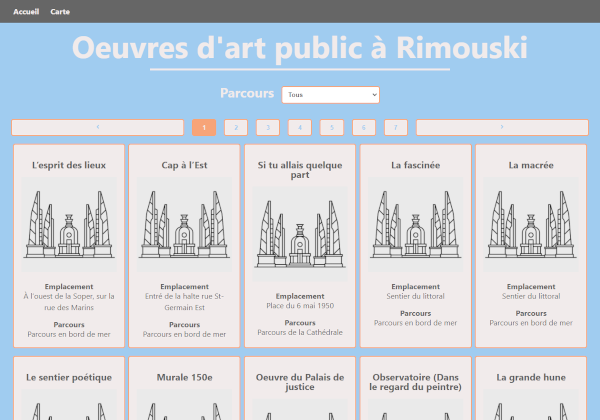Open the Si tu allais quelque part title
The image size is (600, 420).
300,170
